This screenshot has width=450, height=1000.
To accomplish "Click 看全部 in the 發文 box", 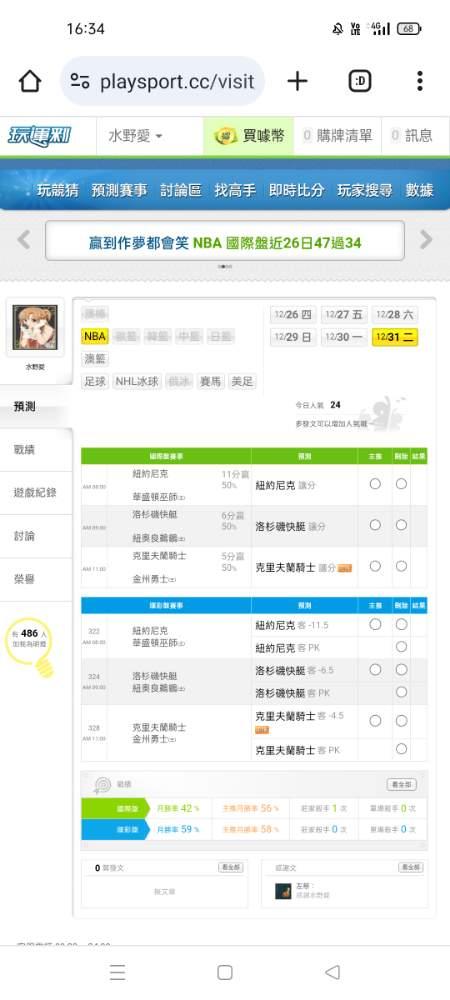I will (231, 867).
